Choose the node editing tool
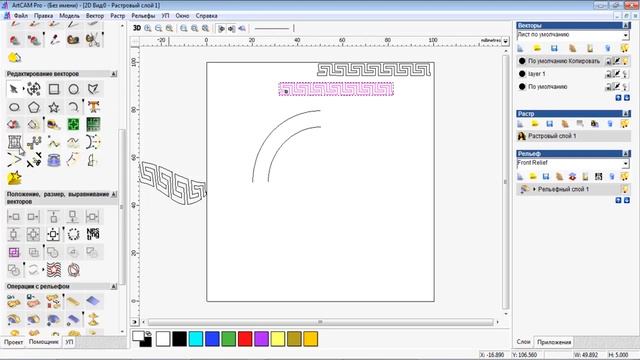Viewport: 640px width, 360px height. pyautogui.click(x=34, y=89)
